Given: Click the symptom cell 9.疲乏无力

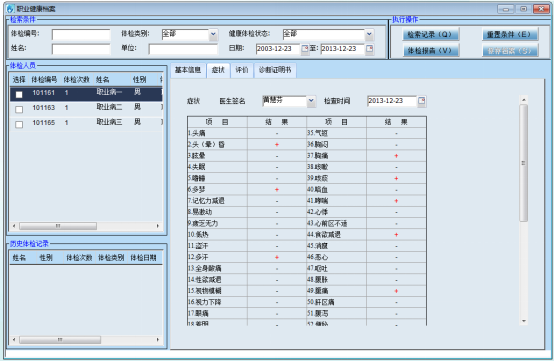Looking at the screenshot, I should pos(217,224).
